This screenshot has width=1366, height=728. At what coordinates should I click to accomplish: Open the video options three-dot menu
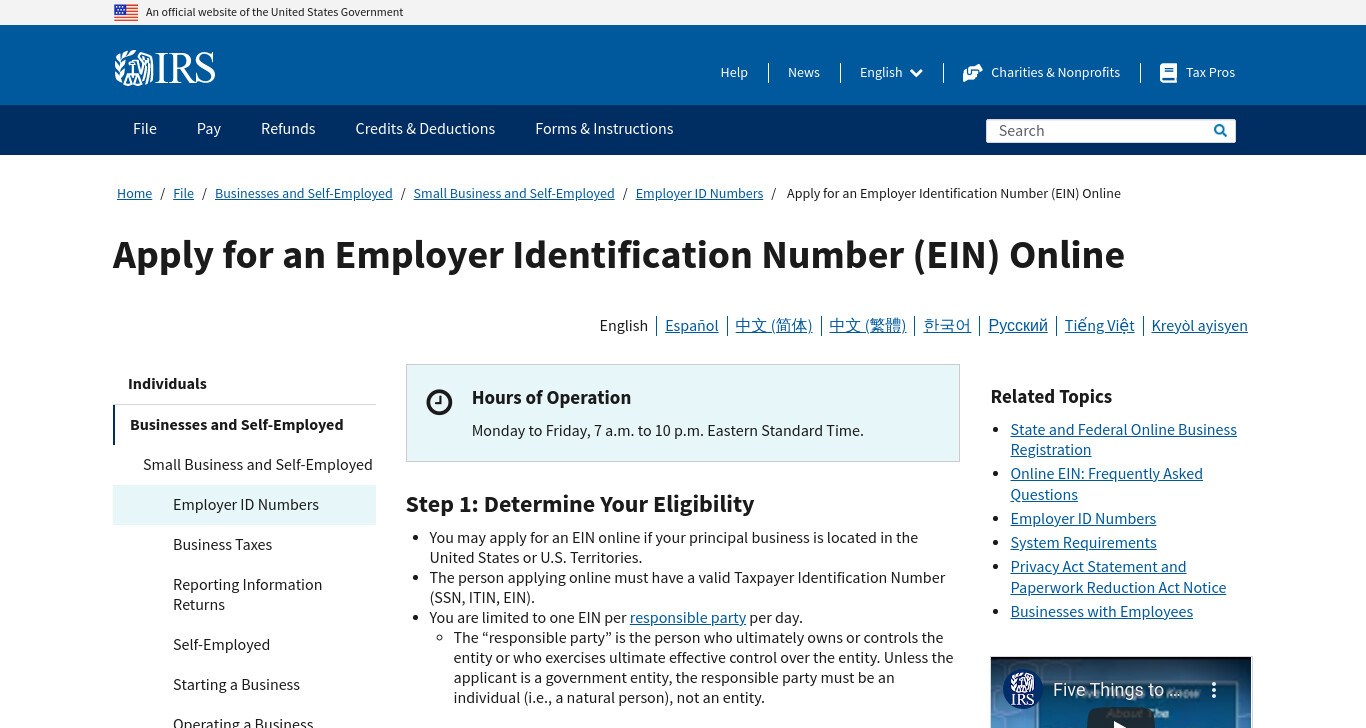[x=1214, y=690]
